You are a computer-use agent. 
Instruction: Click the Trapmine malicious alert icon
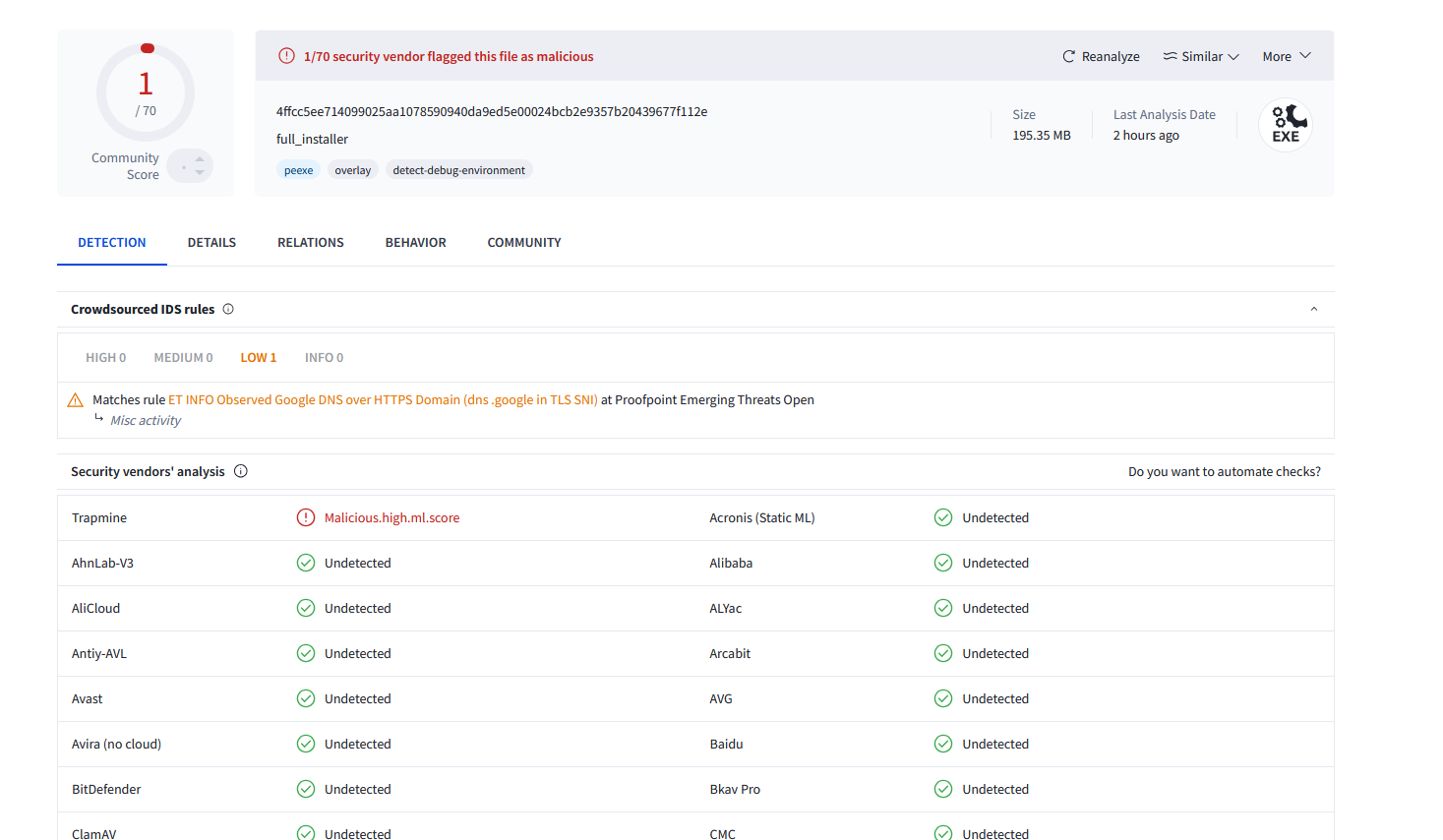(x=306, y=518)
